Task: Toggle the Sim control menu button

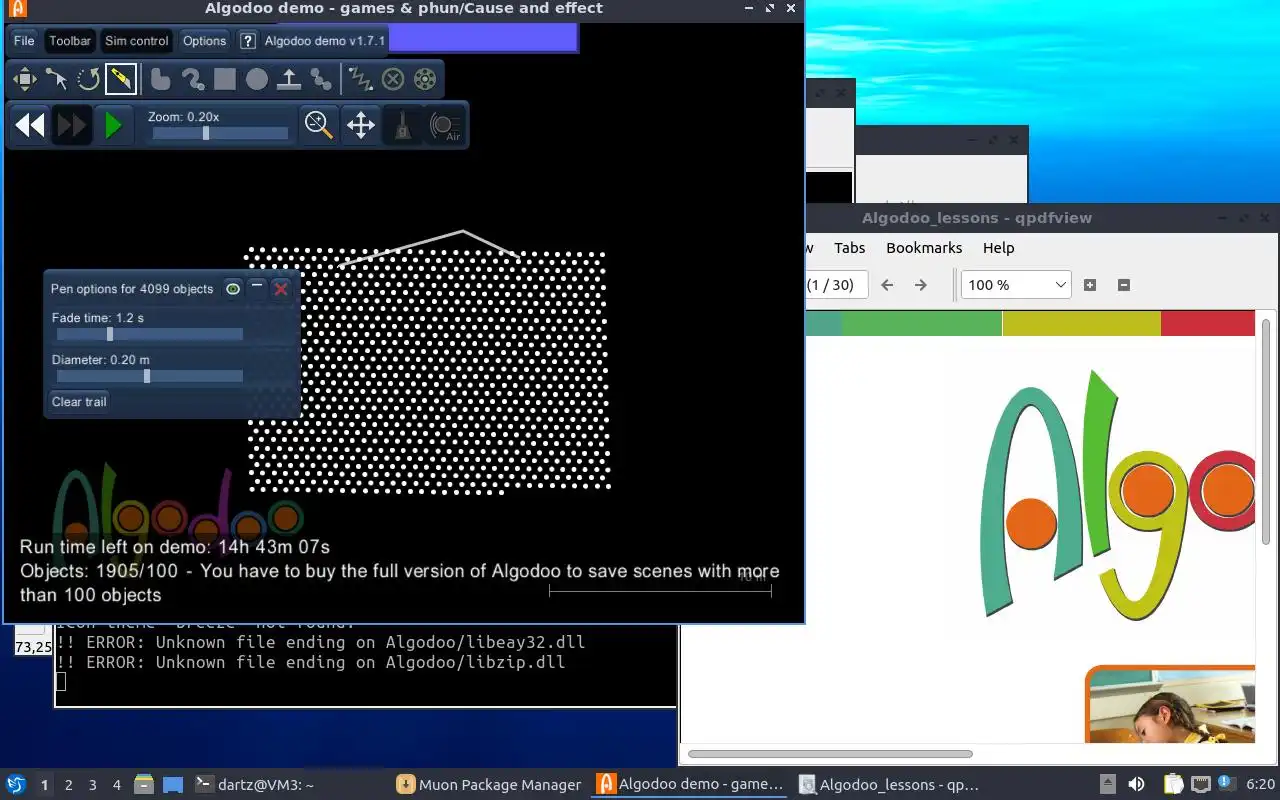Action: pyautogui.click(x=136, y=41)
